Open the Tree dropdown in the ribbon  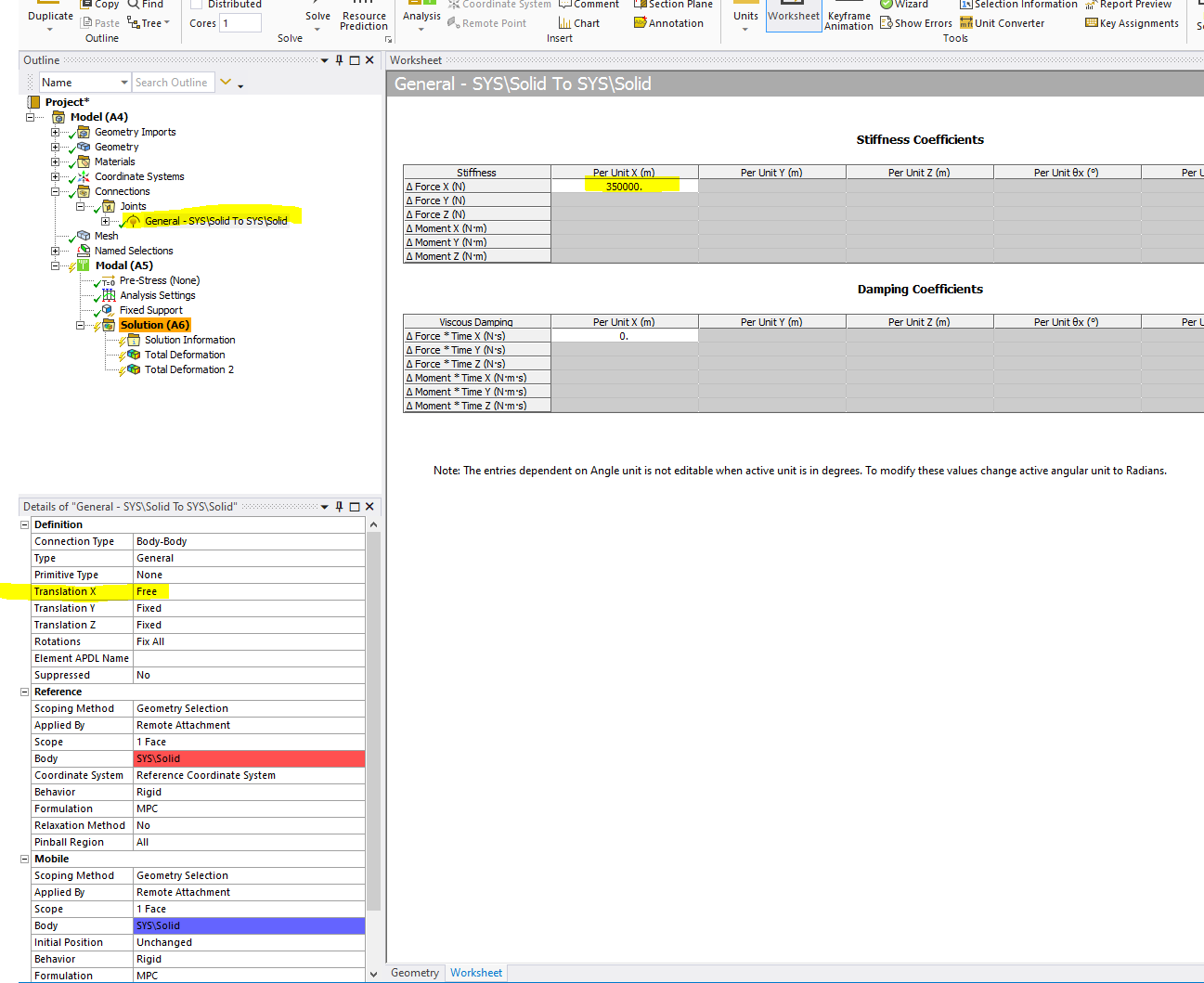coord(166,23)
